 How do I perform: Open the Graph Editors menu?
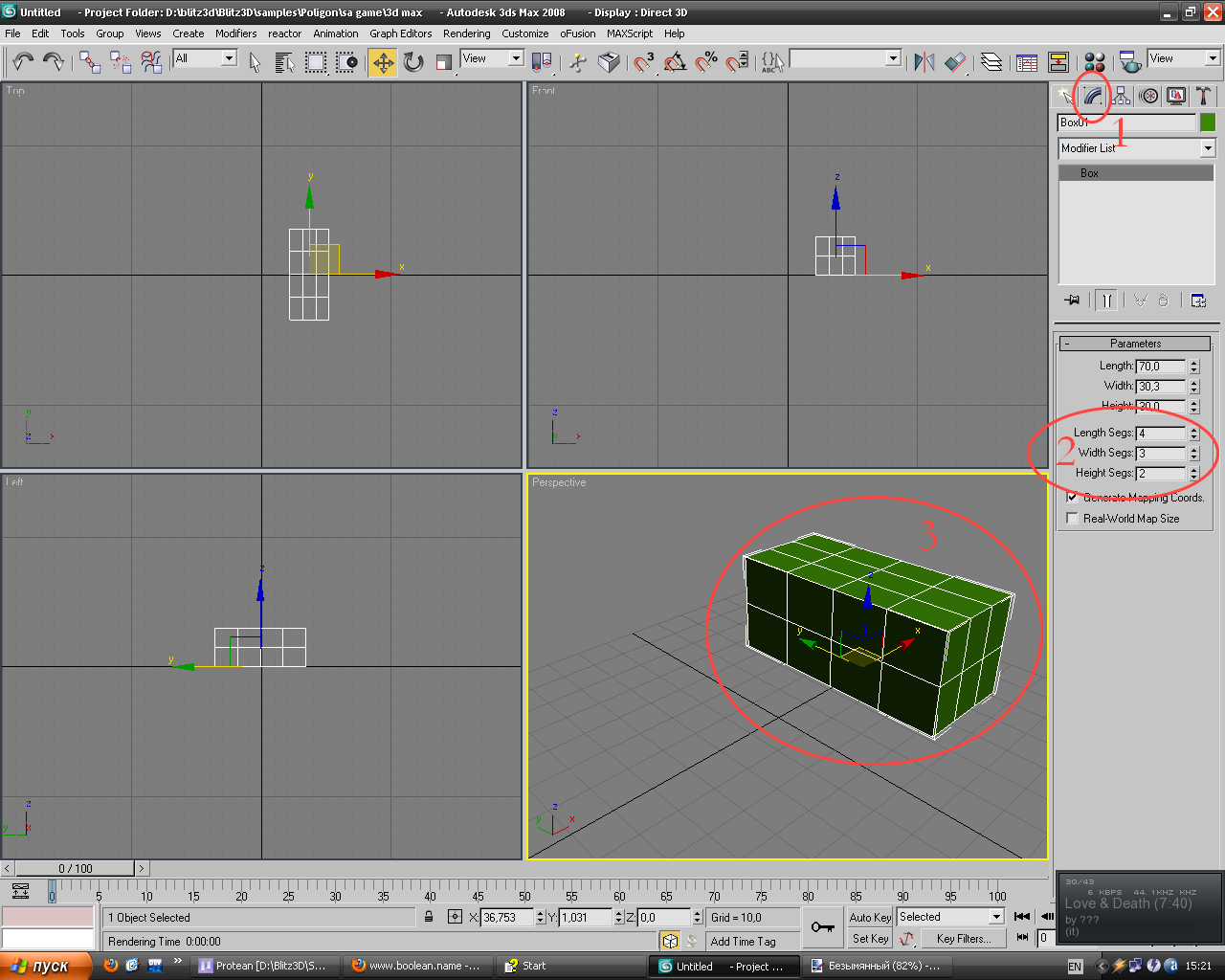pyautogui.click(x=400, y=33)
